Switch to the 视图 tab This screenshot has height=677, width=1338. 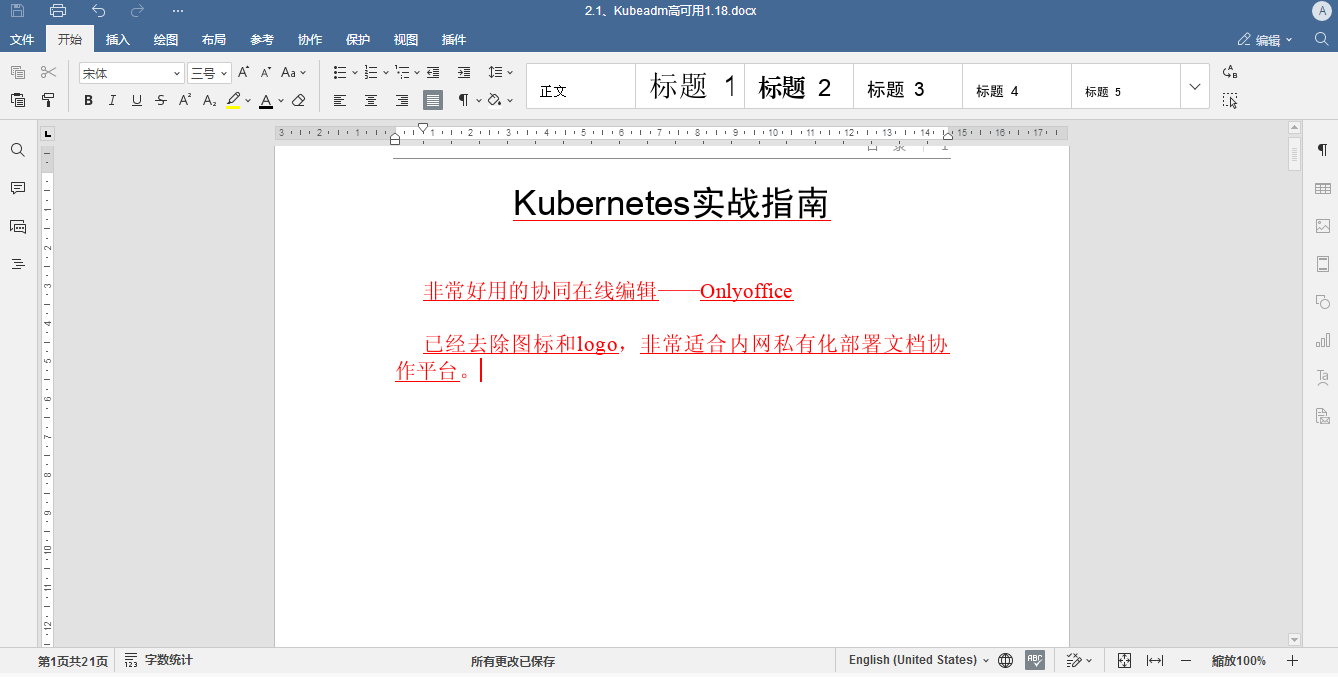click(x=406, y=40)
